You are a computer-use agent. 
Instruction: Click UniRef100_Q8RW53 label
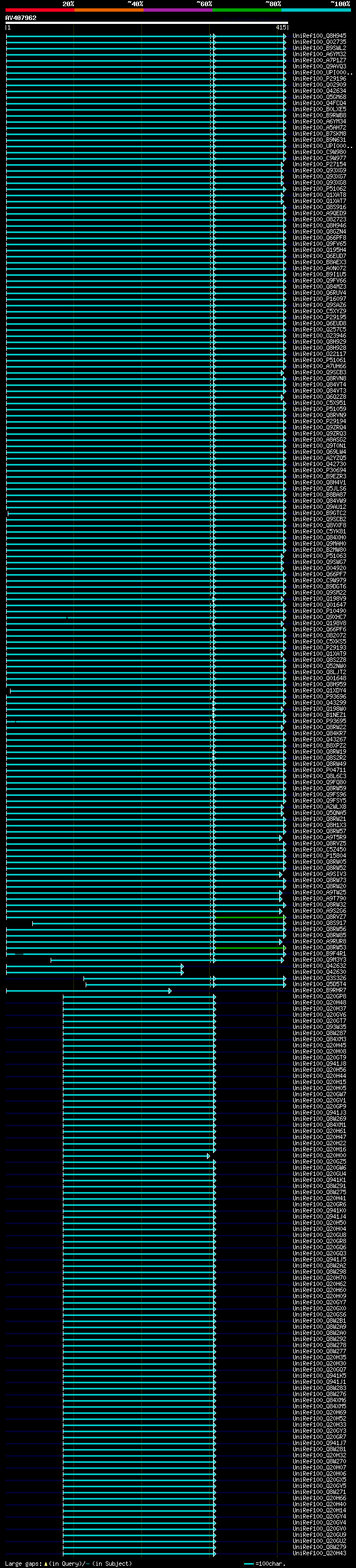319,947
